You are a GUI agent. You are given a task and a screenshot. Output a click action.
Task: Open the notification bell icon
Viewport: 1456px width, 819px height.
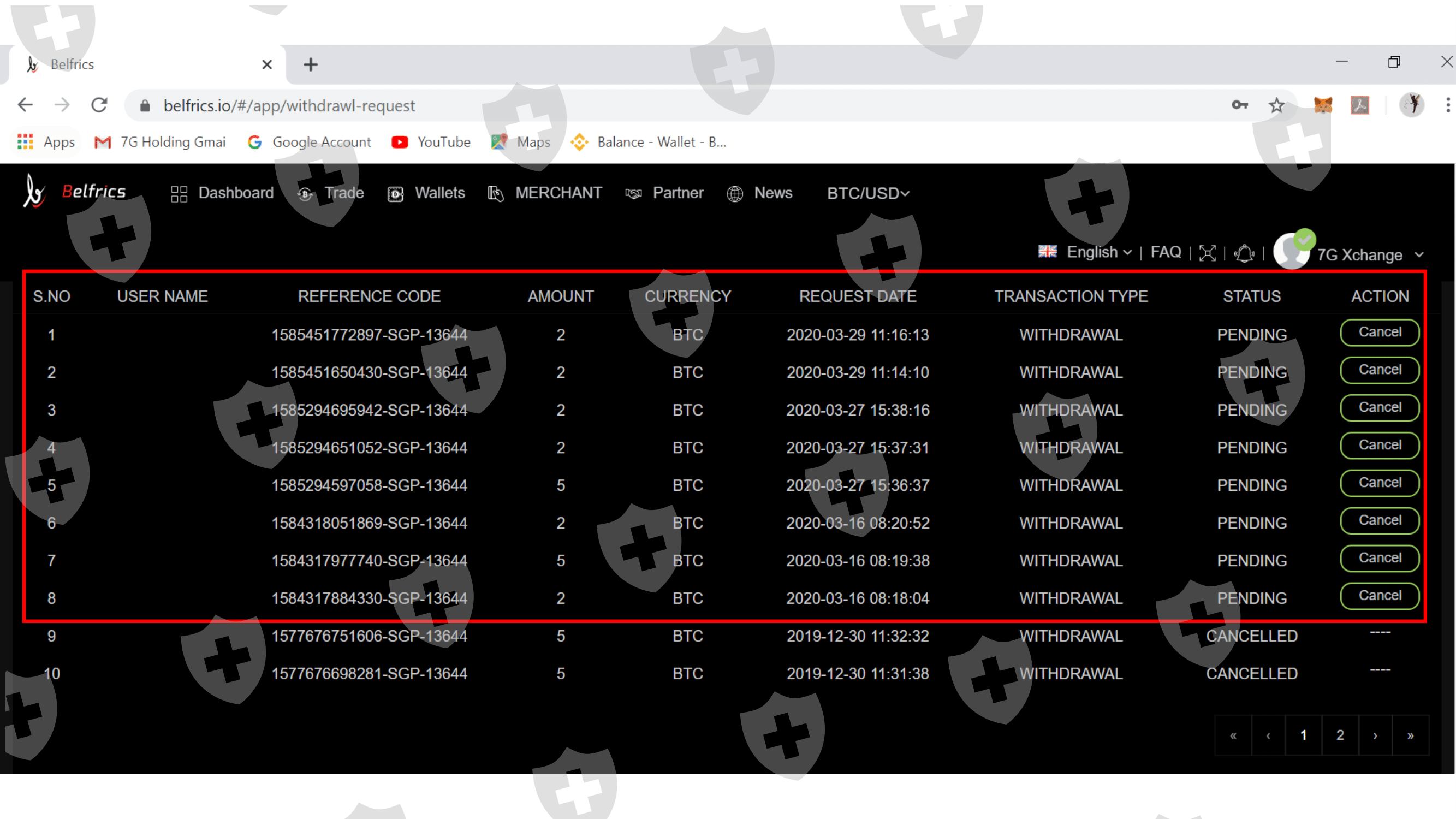tap(1244, 253)
